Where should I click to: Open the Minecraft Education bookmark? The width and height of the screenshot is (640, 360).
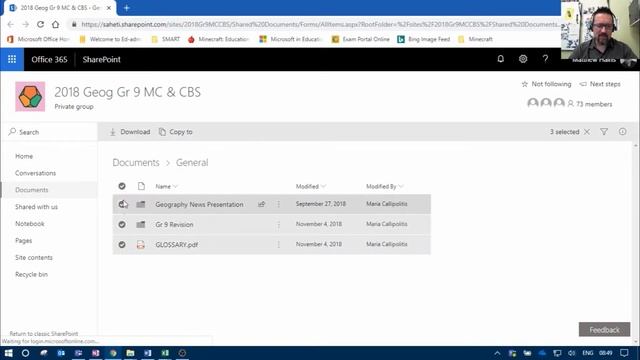tap(219, 39)
